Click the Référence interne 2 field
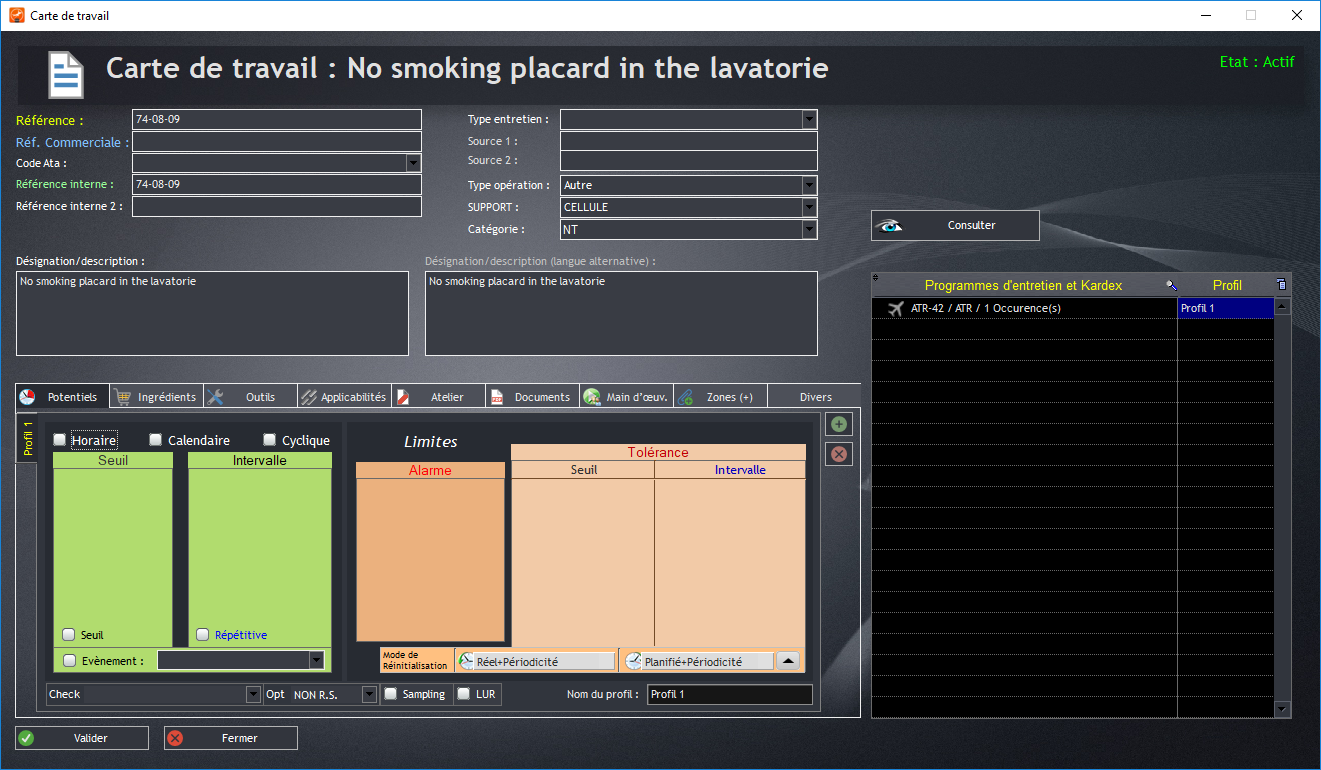Image resolution: width=1321 pixels, height=770 pixels. (x=277, y=207)
